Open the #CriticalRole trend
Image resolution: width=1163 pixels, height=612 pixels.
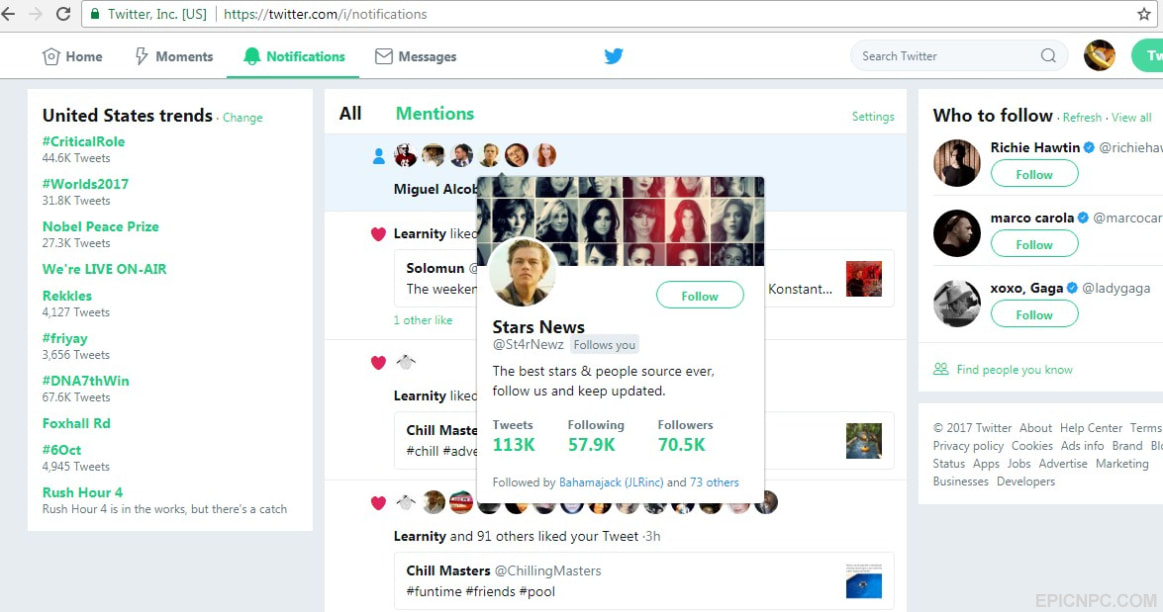83,142
